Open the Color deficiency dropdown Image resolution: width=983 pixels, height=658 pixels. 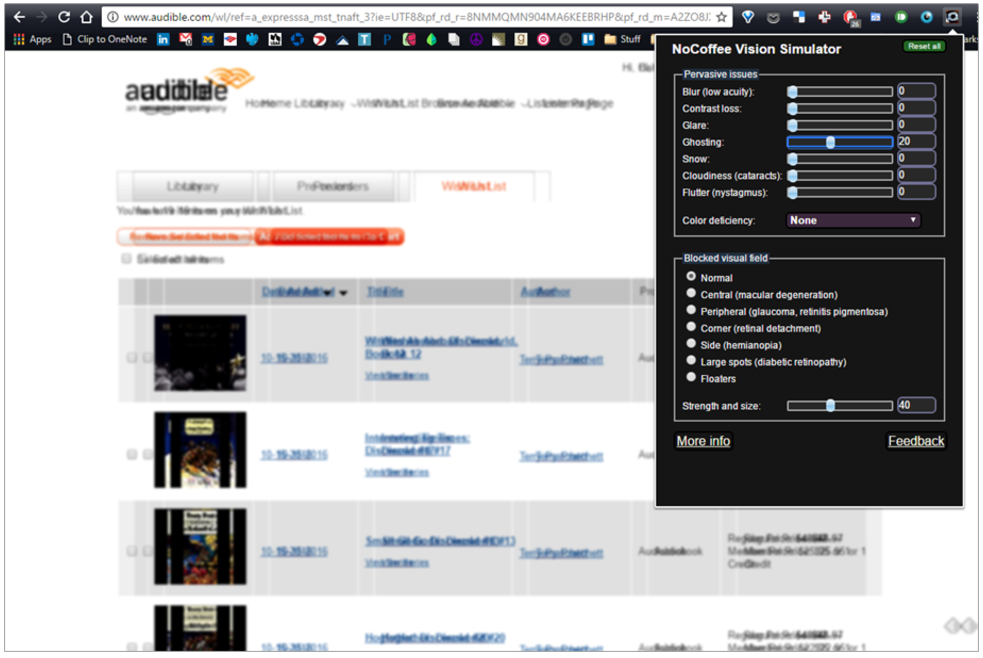[852, 220]
